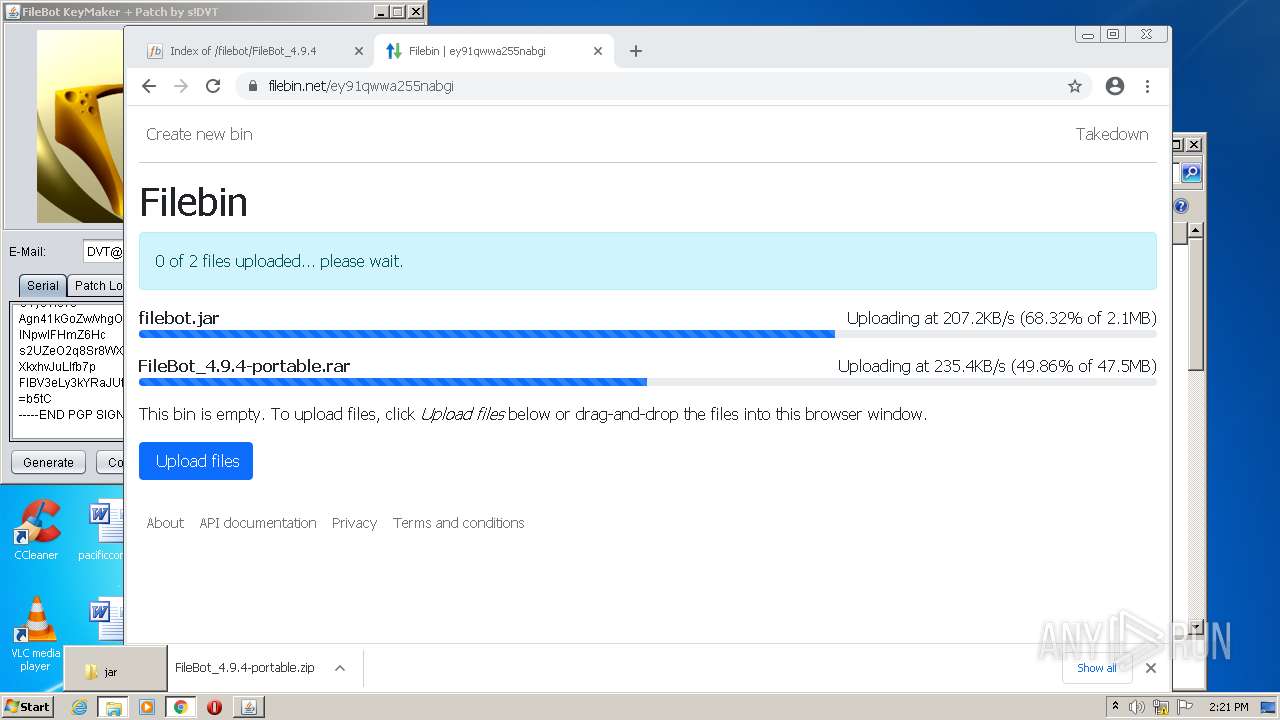Open Terms and conditions link
This screenshot has width=1280, height=720.
458,523
